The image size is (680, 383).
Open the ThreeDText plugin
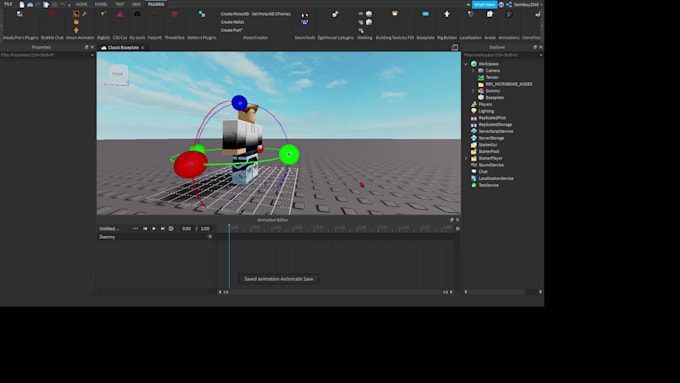tap(174, 14)
